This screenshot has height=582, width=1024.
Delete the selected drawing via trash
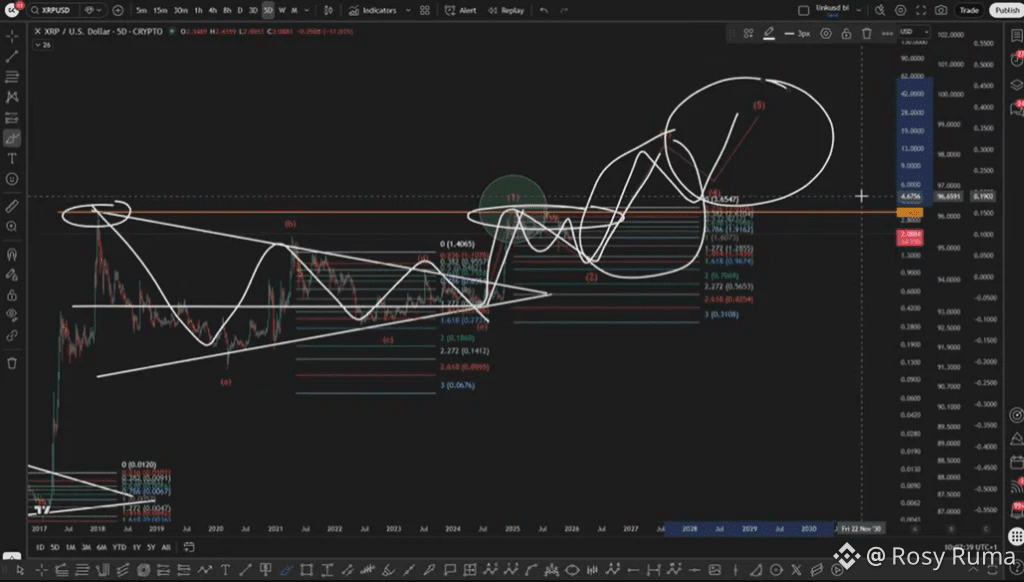pyautogui.click(x=867, y=33)
